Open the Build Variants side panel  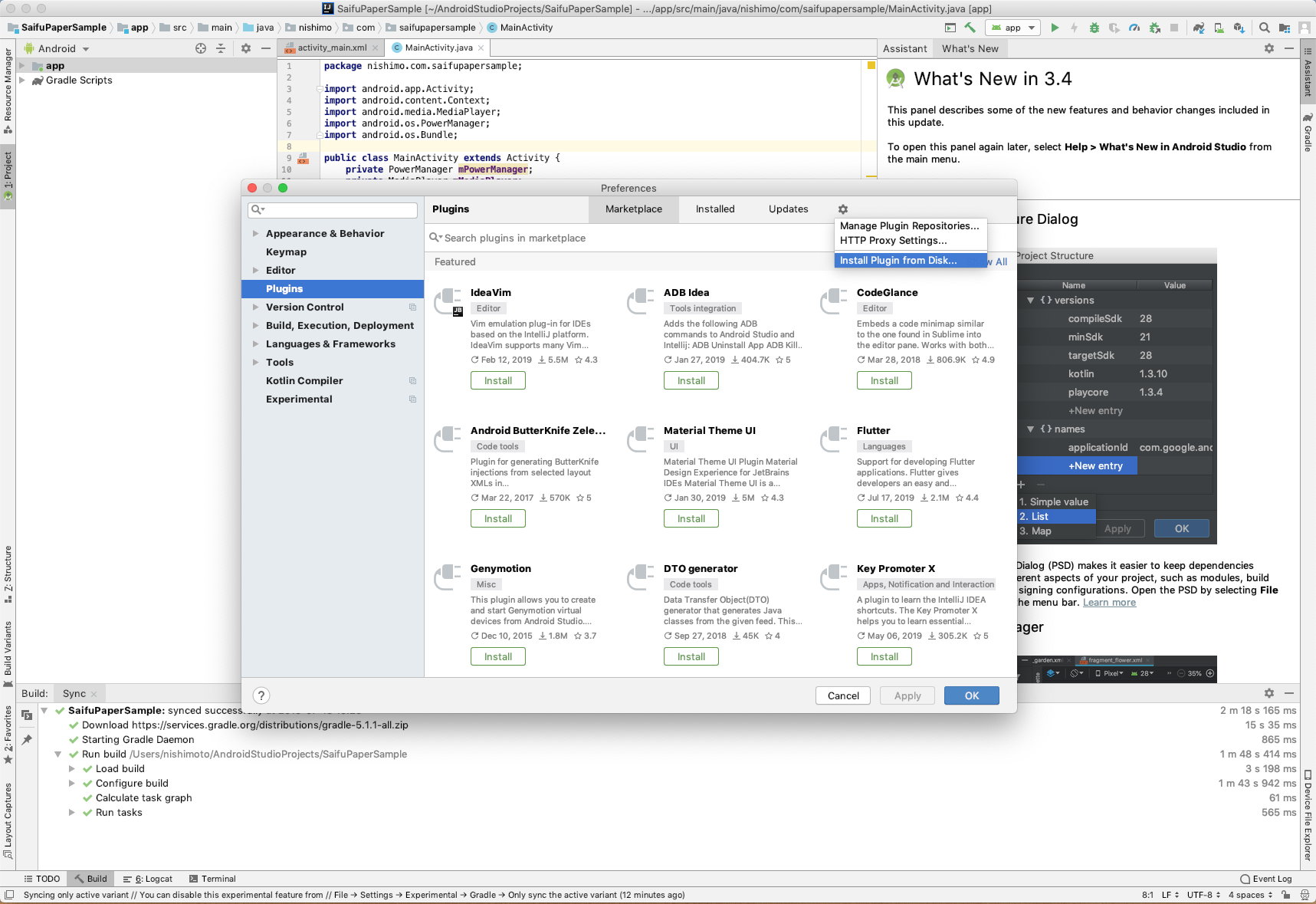(x=8, y=653)
